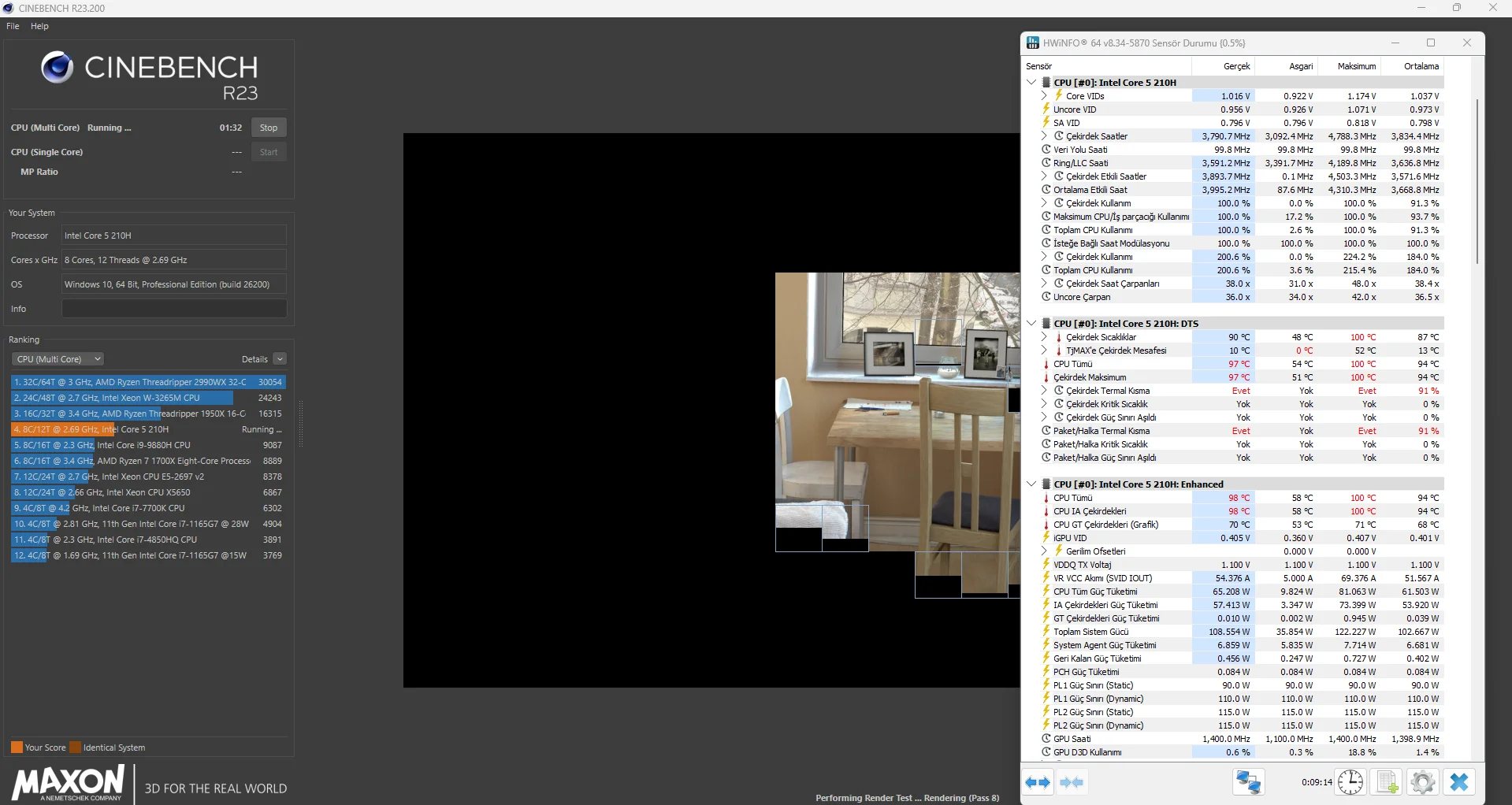Viewport: 1512px width, 805px height.
Task: Open HWiNFO remote monitoring computers icon
Action: 1249,782
